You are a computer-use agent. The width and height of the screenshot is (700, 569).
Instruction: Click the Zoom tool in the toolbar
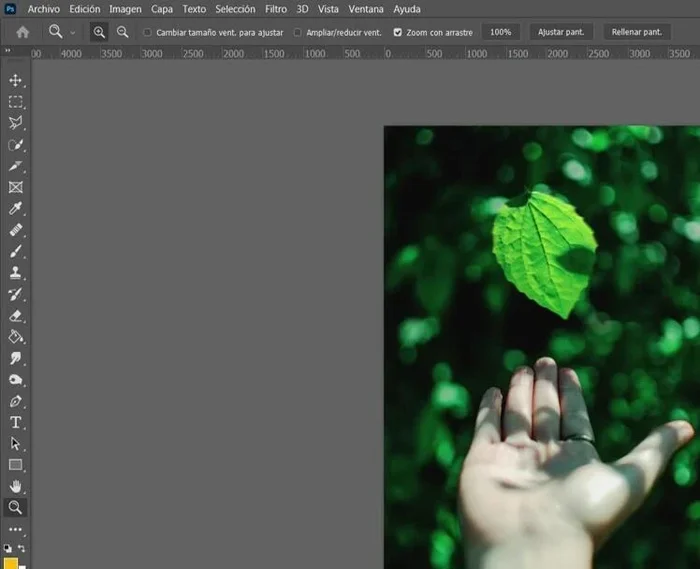point(15,507)
